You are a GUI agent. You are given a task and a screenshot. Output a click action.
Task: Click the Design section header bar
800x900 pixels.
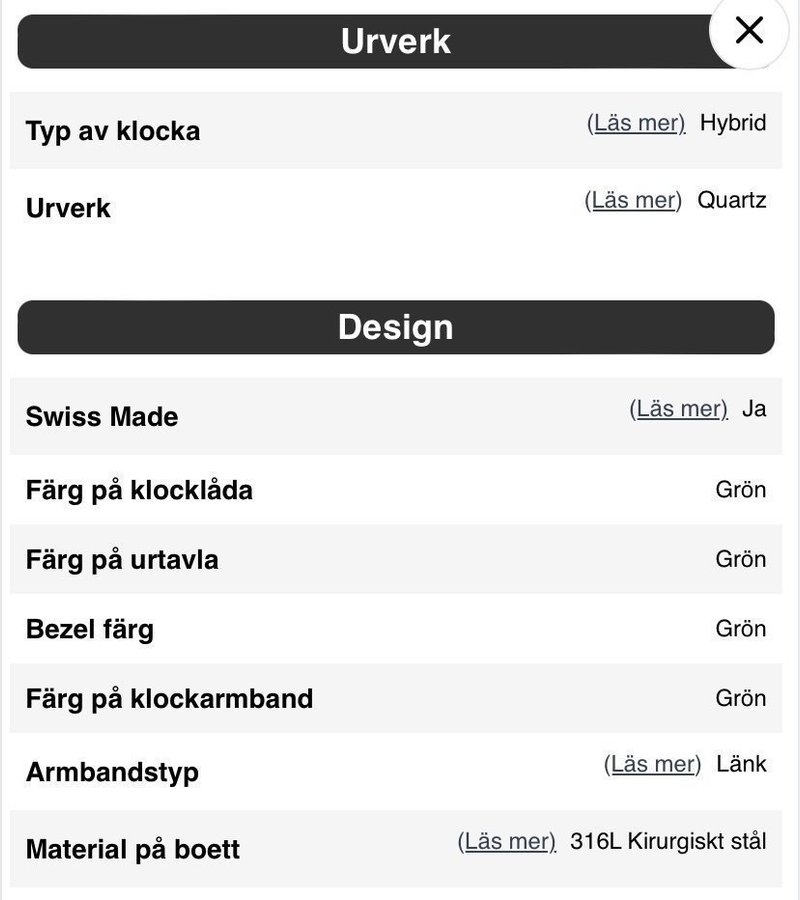(x=396, y=327)
